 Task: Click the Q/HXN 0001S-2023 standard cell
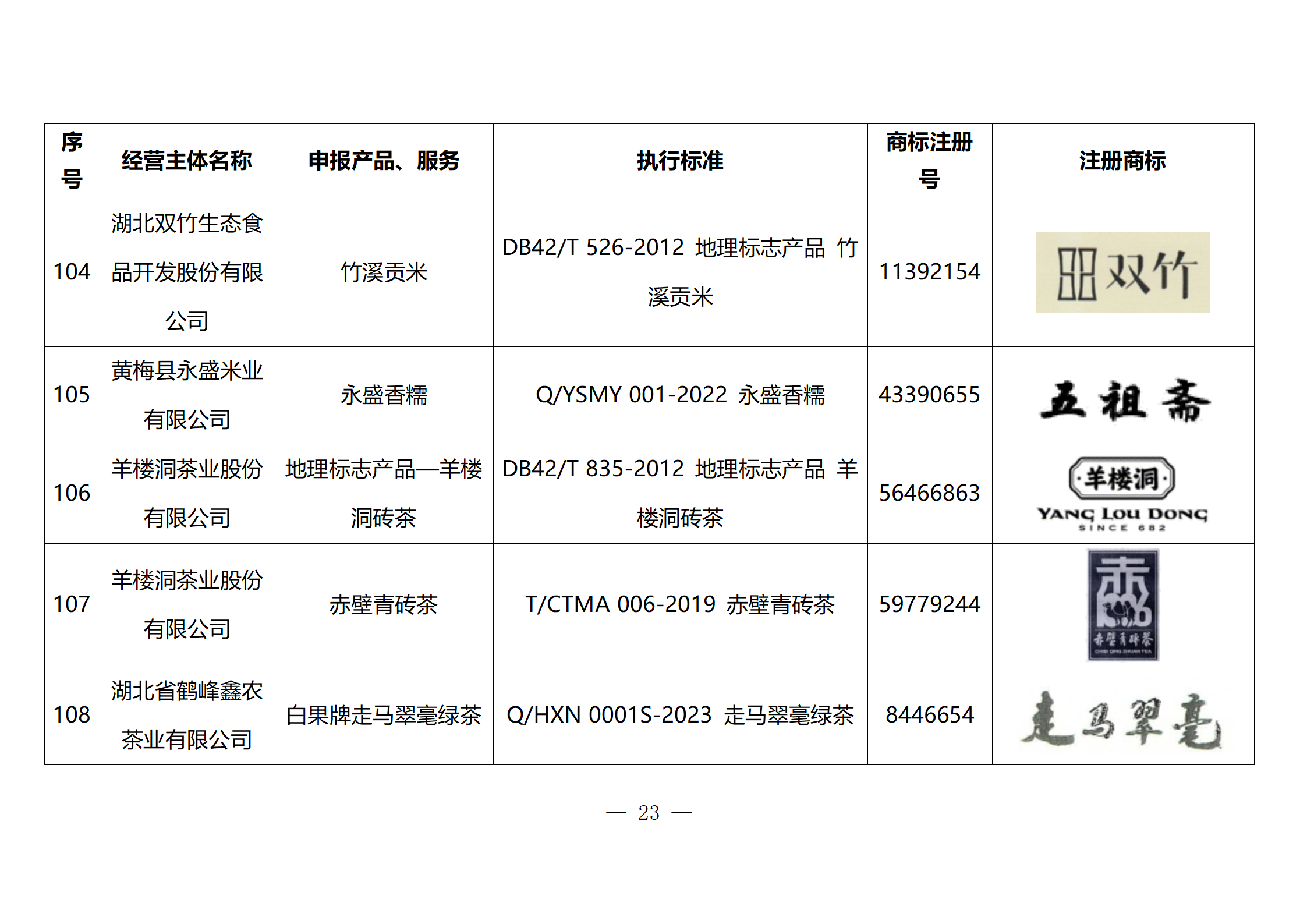pyautogui.click(x=680, y=716)
